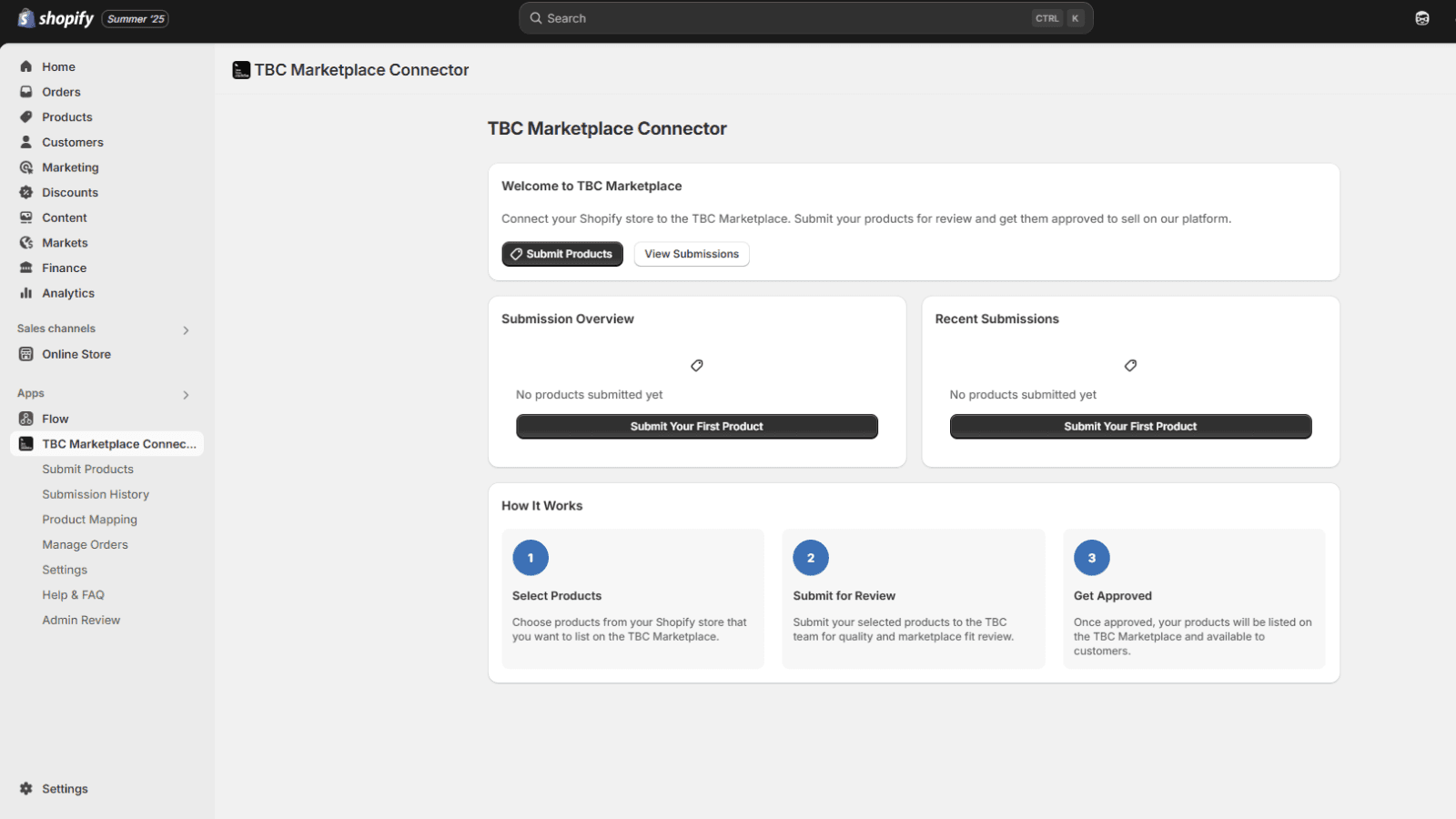The image size is (1456, 819).
Task: Open the Home icon in sidebar
Action: 26,66
